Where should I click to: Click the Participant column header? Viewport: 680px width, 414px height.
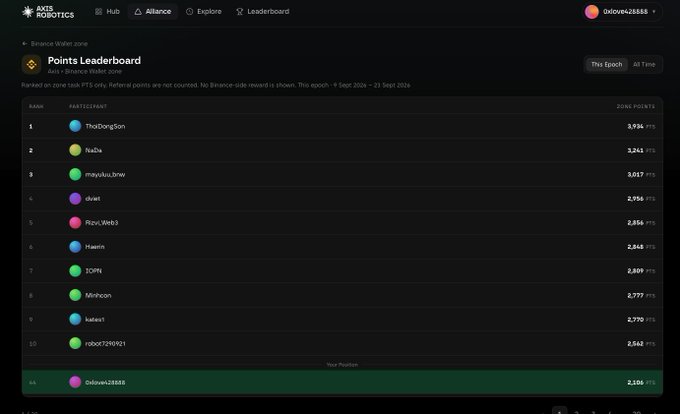click(x=88, y=106)
